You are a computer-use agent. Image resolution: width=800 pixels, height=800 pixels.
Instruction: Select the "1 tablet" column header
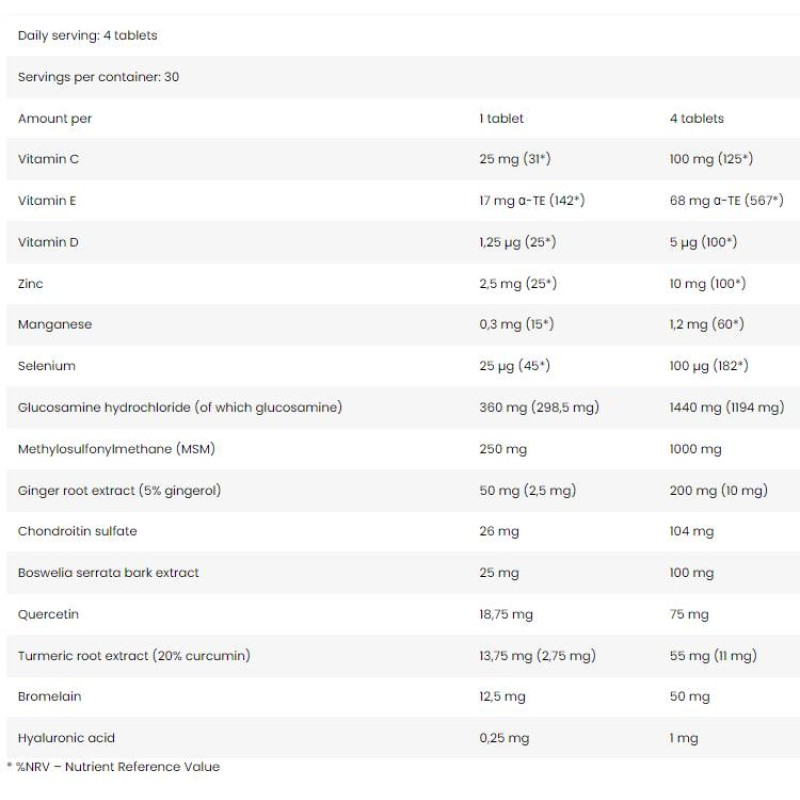click(501, 118)
